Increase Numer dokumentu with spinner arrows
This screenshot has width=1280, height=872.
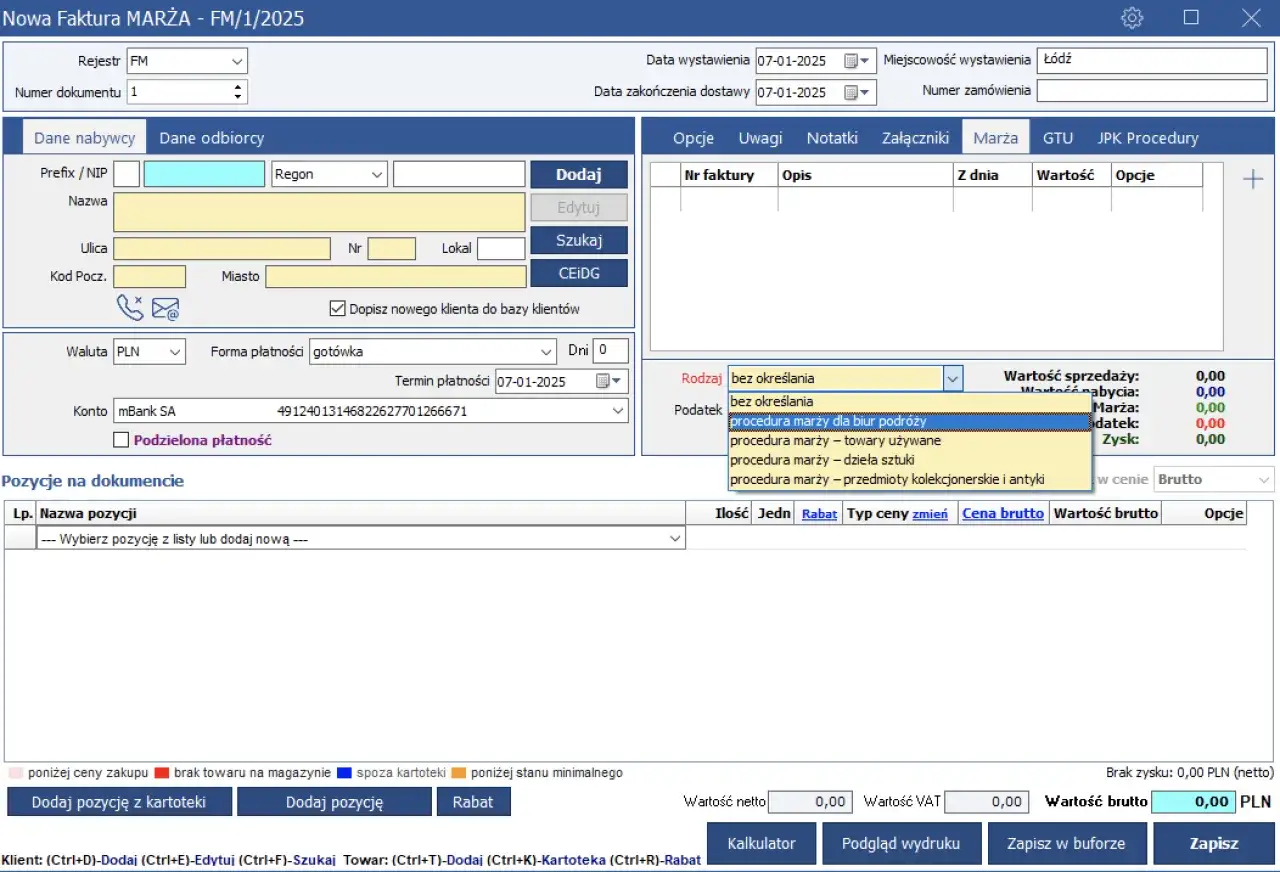point(238,87)
